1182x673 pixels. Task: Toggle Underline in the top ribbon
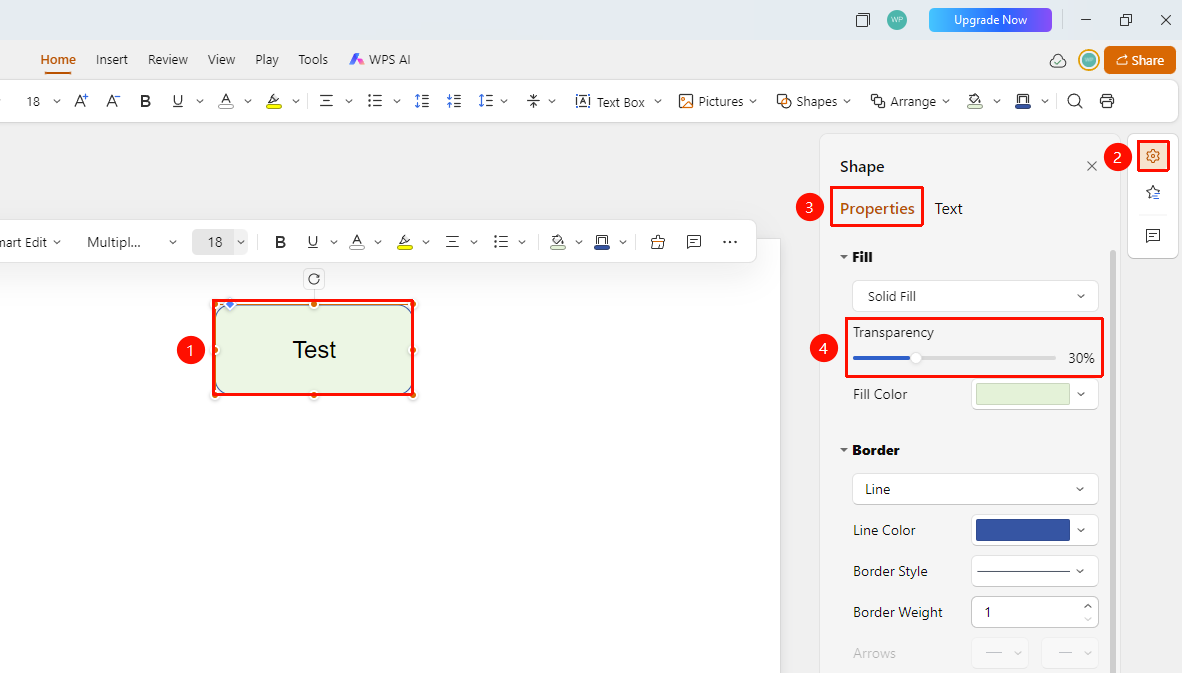coord(178,101)
